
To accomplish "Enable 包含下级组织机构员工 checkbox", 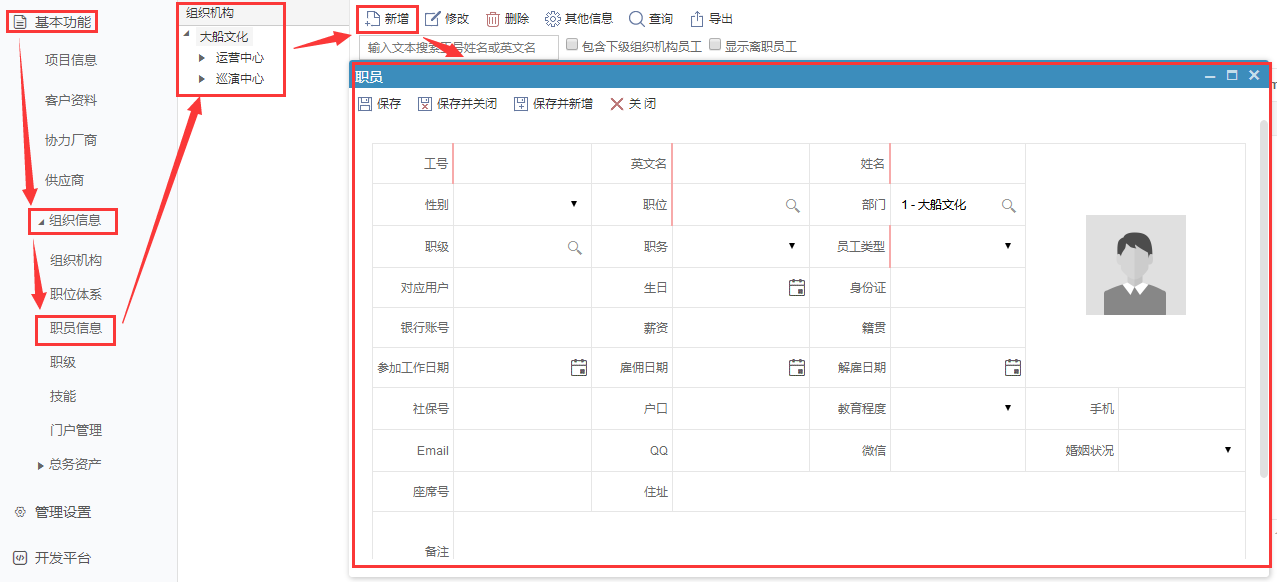I will point(572,45).
